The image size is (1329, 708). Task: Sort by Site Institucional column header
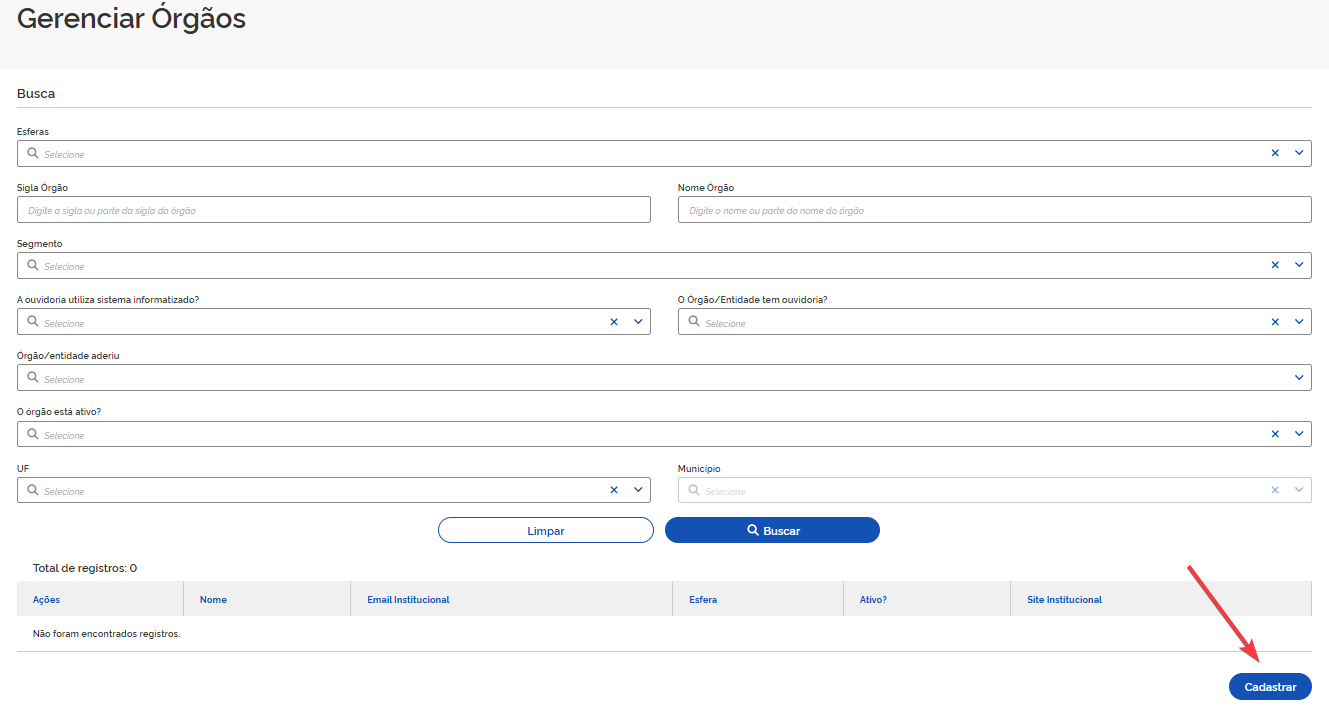[1064, 600]
